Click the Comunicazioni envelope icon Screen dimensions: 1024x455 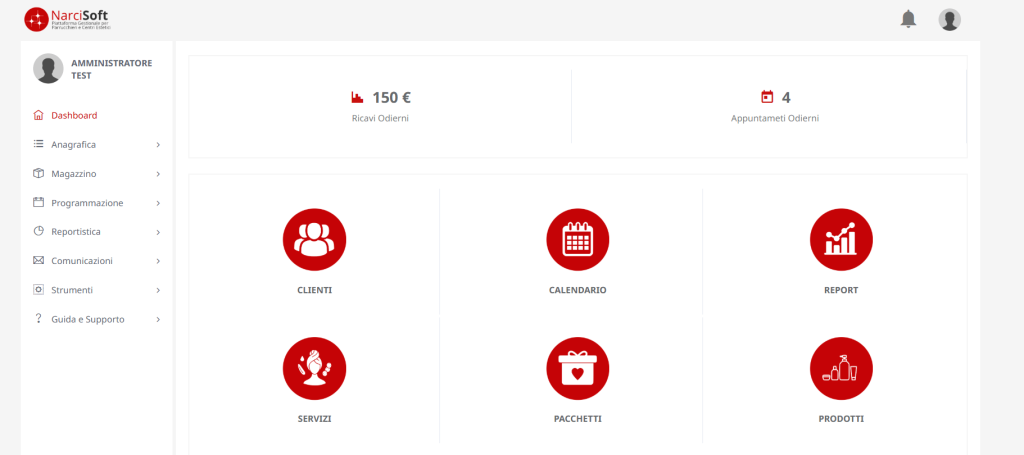(38, 260)
